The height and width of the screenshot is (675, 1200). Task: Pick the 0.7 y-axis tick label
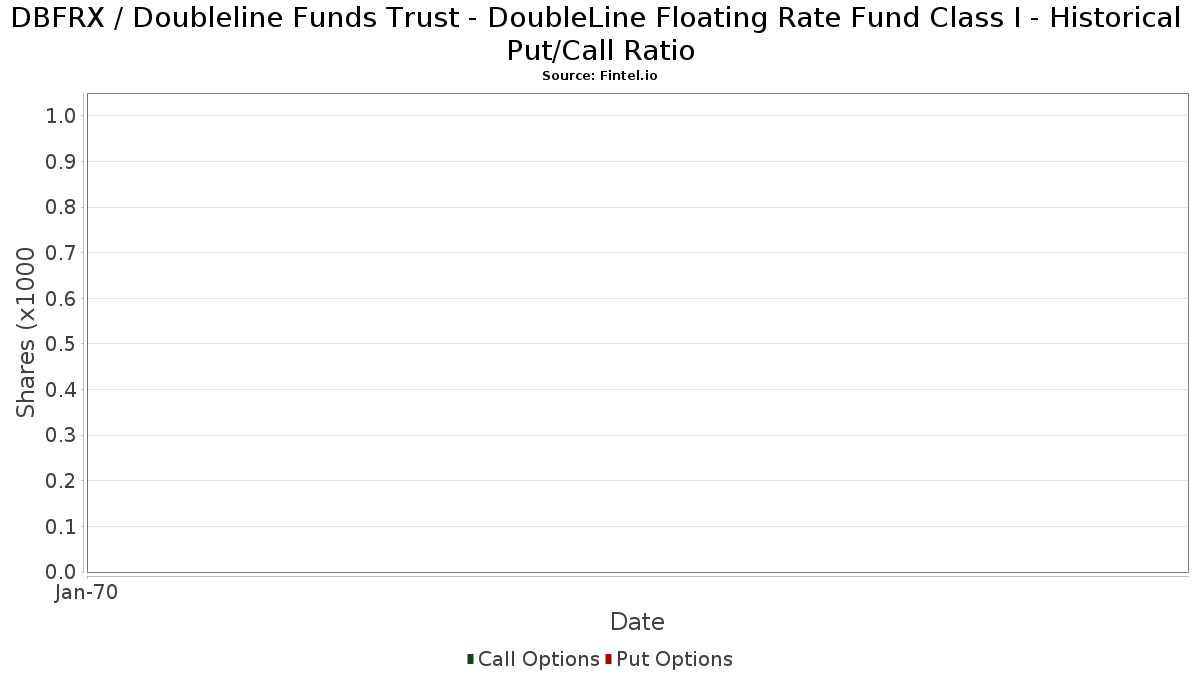[x=61, y=253]
